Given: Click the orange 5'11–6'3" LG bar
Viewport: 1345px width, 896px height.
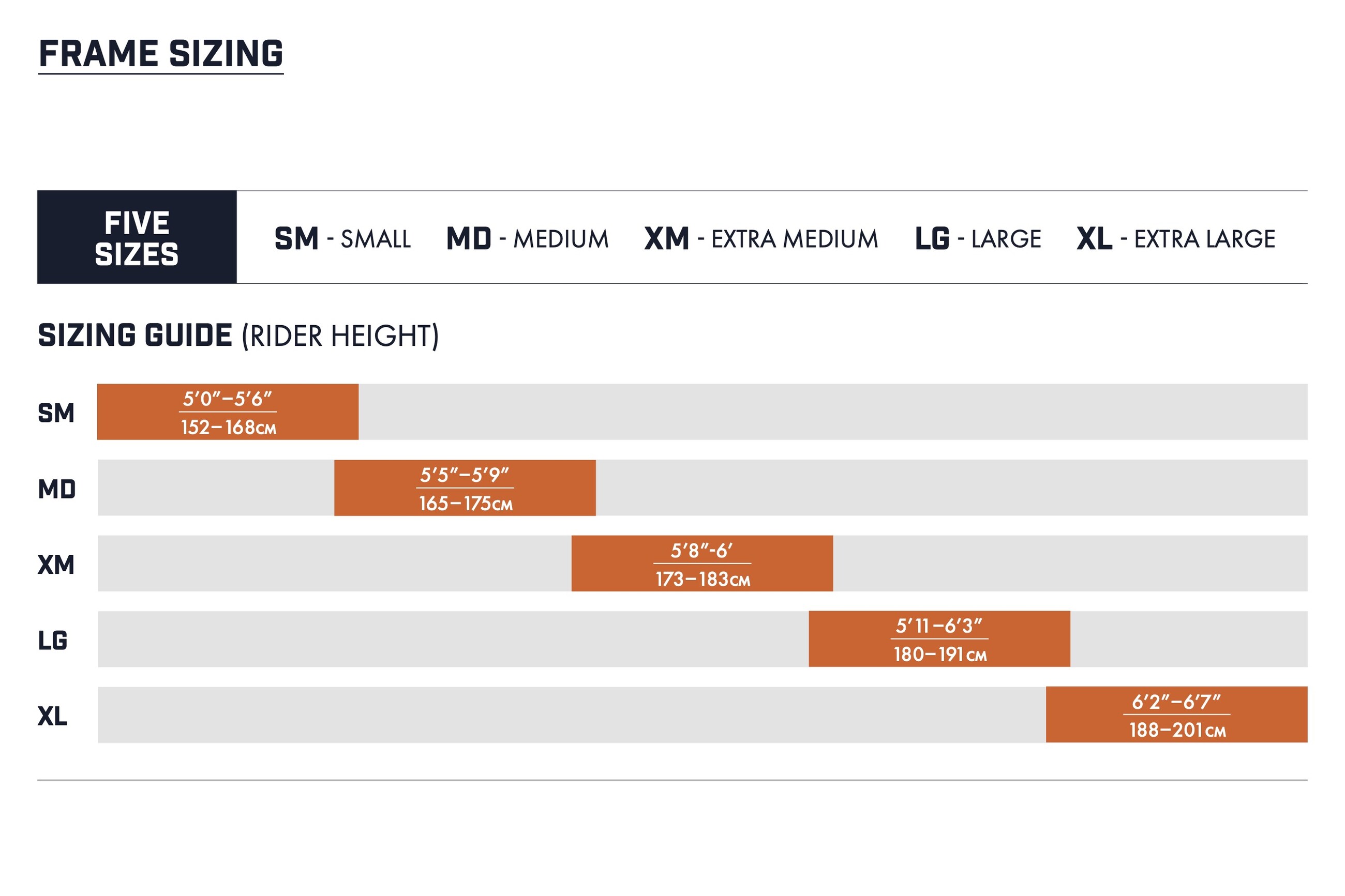Looking at the screenshot, I should 939,639.
